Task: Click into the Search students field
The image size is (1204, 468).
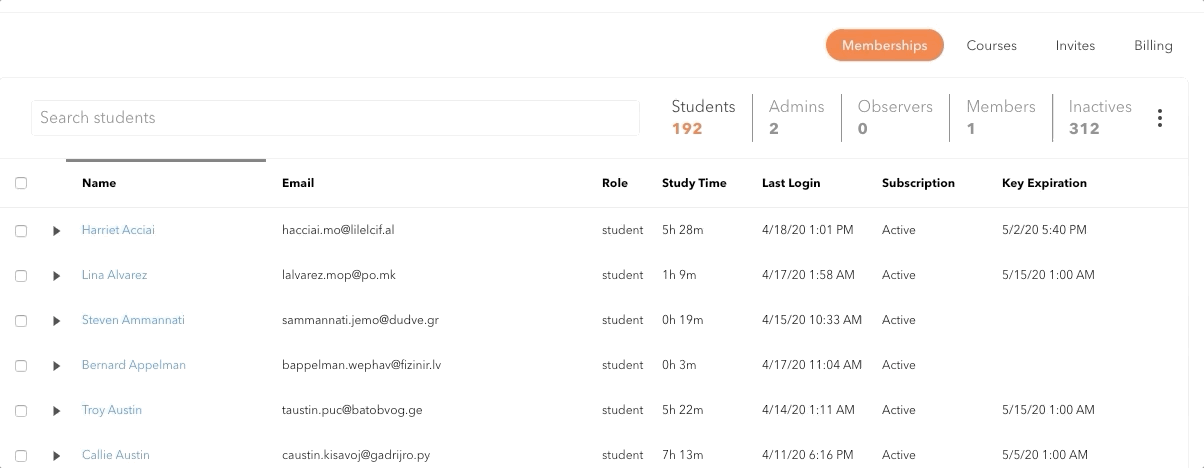Action: [335, 118]
